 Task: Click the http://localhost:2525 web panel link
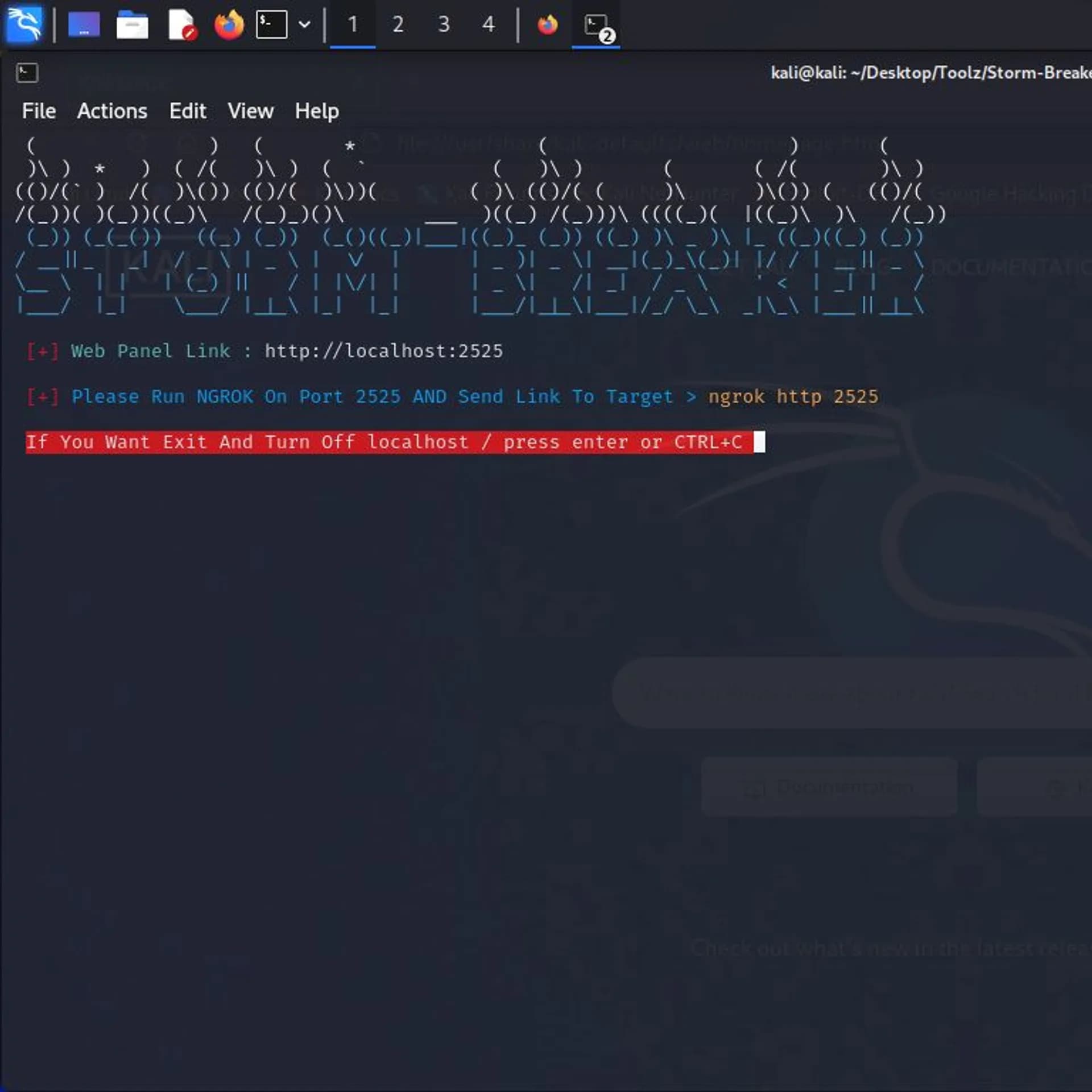pos(384,351)
